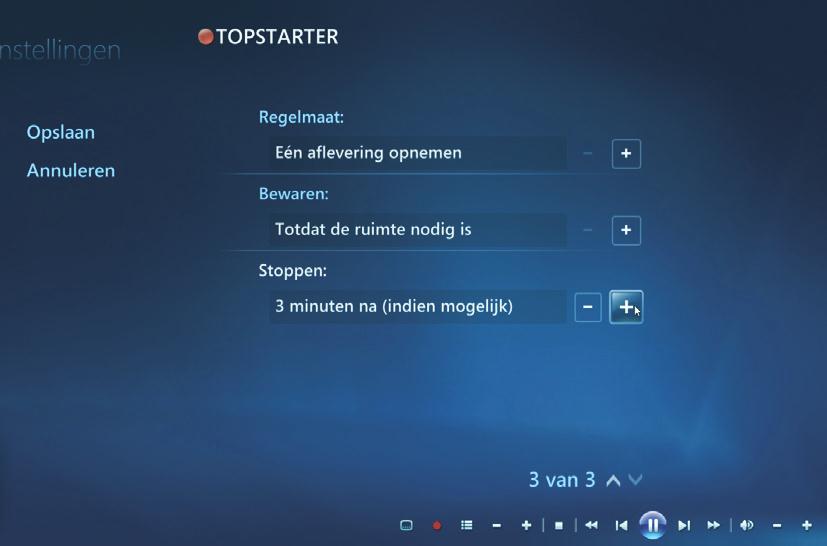Lower volume with minus next to speaker

tap(777, 525)
